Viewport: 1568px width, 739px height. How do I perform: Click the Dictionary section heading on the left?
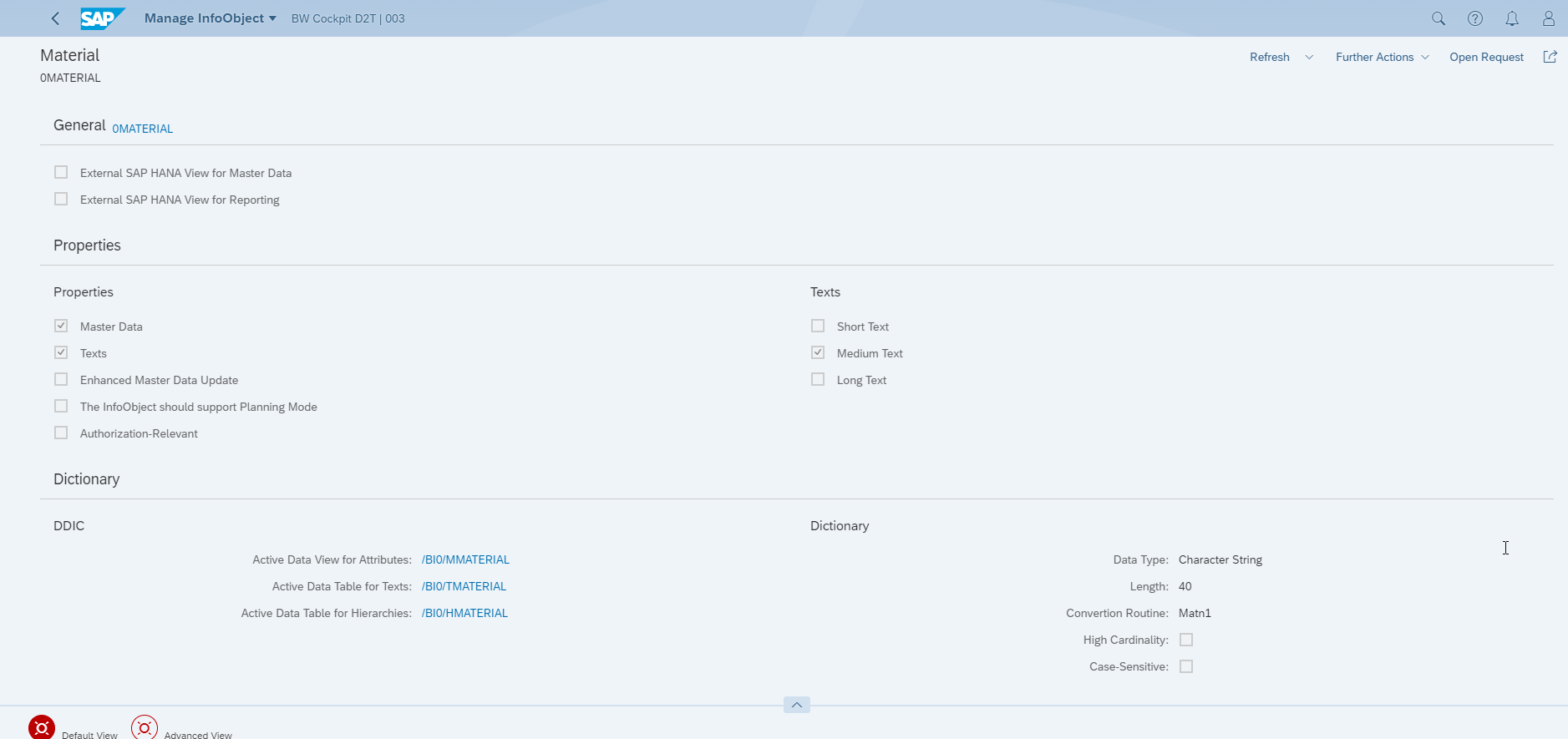[87, 479]
